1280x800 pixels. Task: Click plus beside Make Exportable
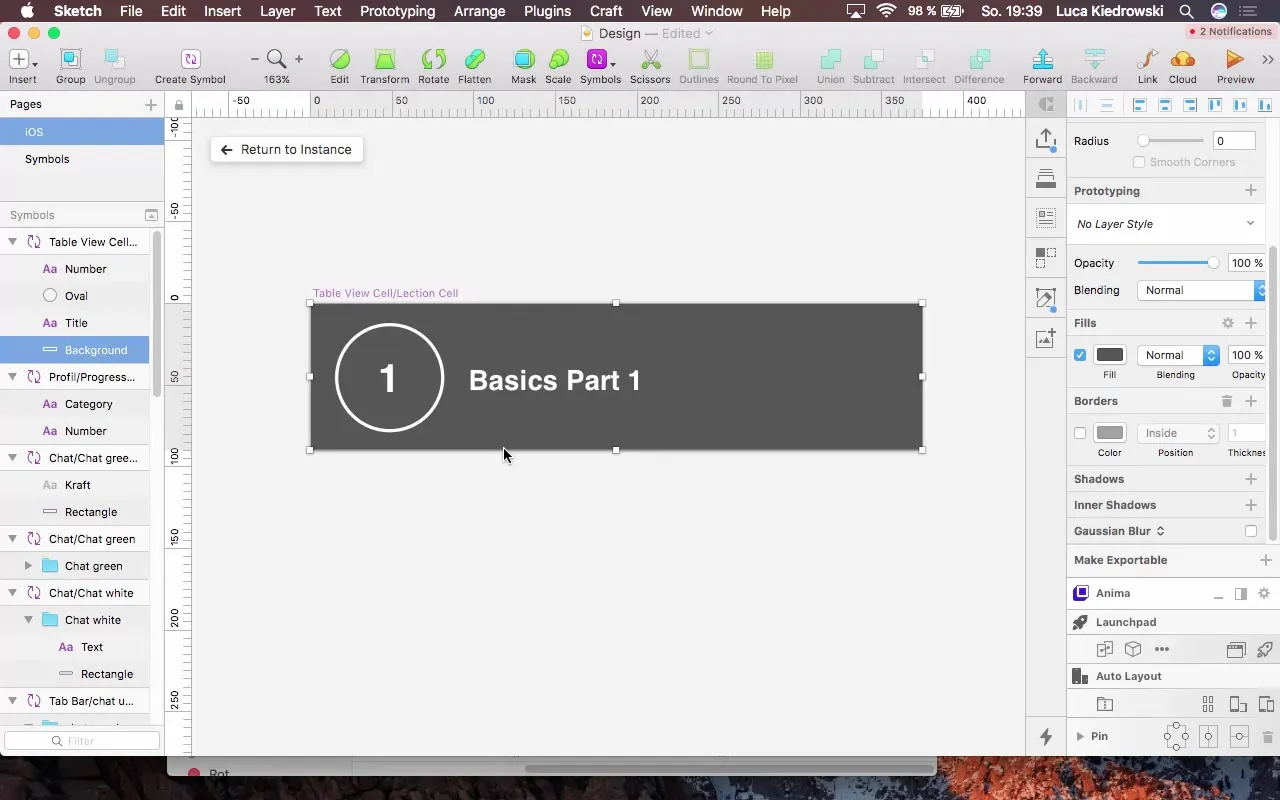tap(1266, 560)
